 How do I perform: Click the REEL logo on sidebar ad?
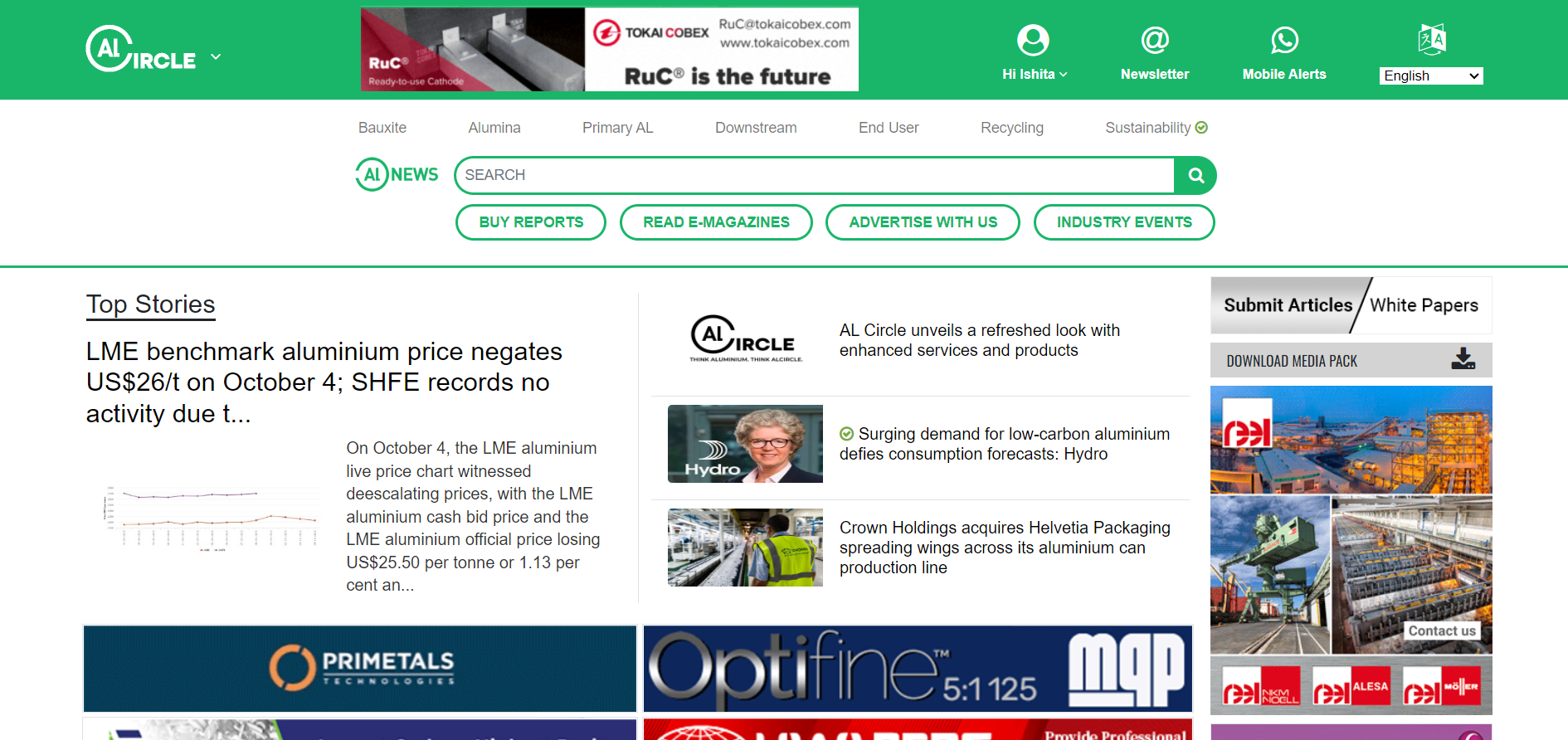[1247, 423]
